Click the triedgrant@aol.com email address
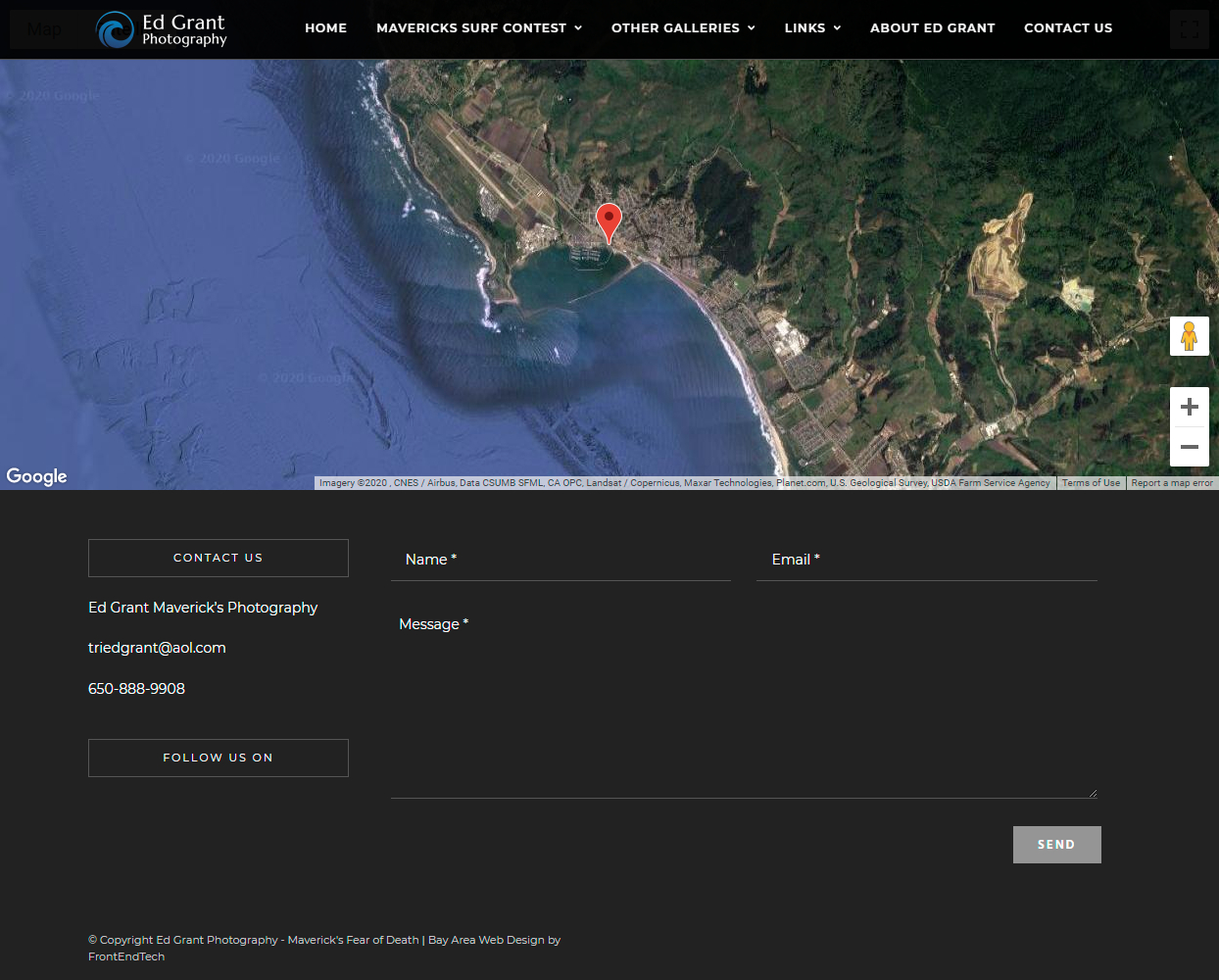The image size is (1219, 980). [x=157, y=648]
